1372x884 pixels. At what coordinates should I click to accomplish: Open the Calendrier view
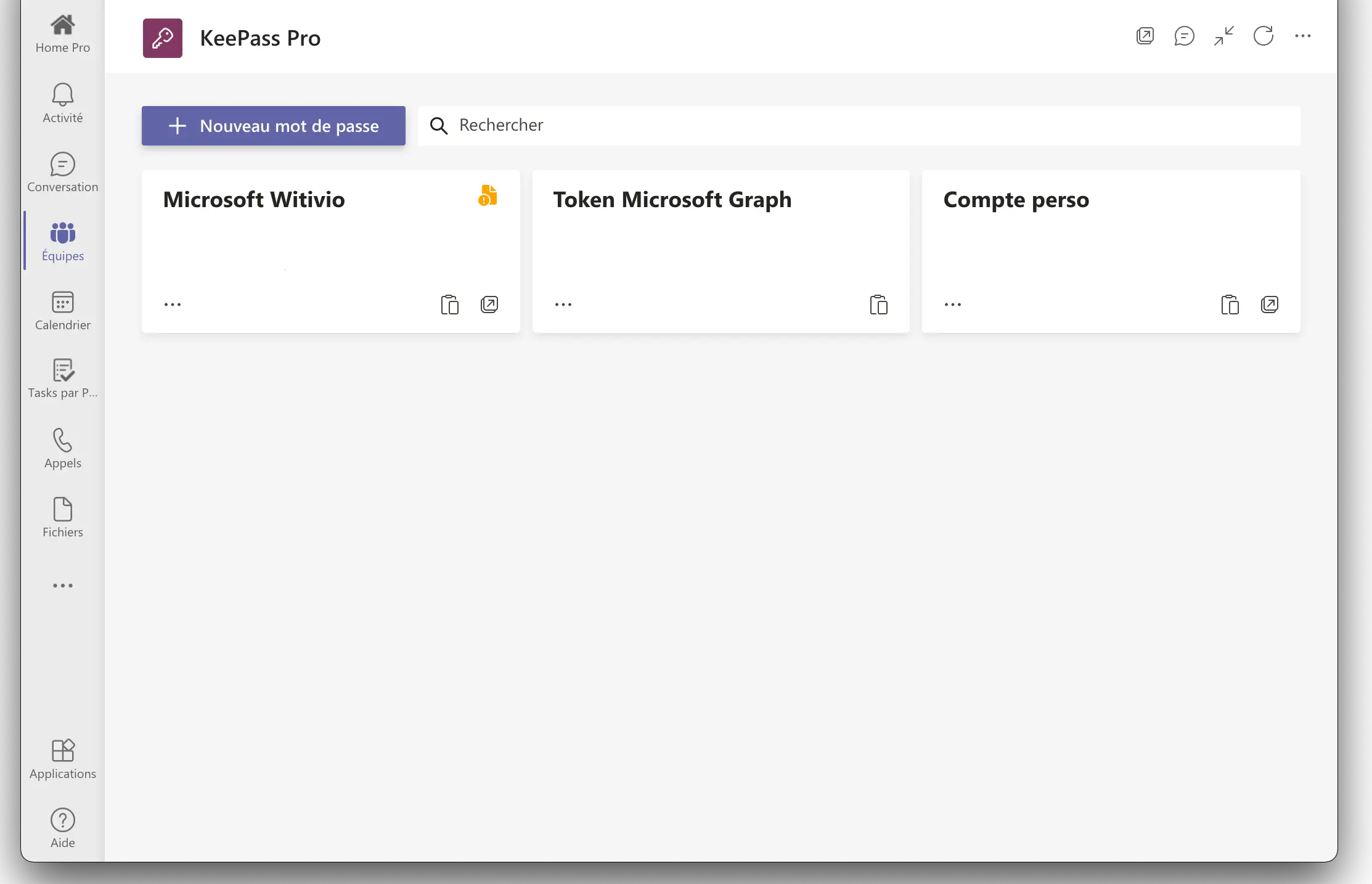coord(62,312)
